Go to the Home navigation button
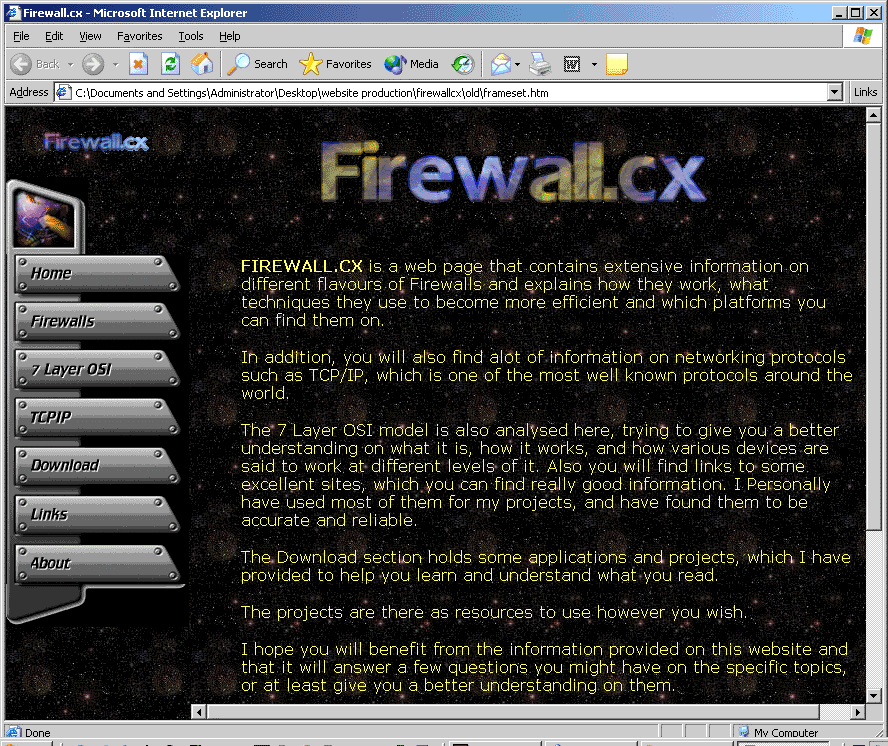 (96, 274)
